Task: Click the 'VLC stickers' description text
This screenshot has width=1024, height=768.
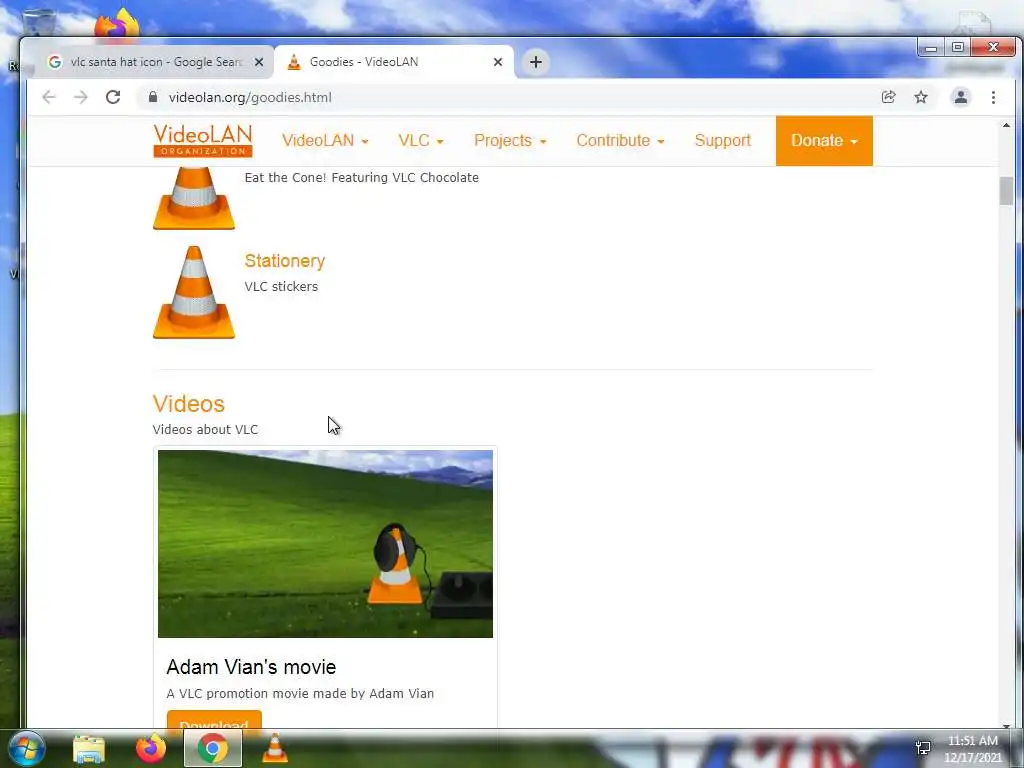Action: [281, 287]
